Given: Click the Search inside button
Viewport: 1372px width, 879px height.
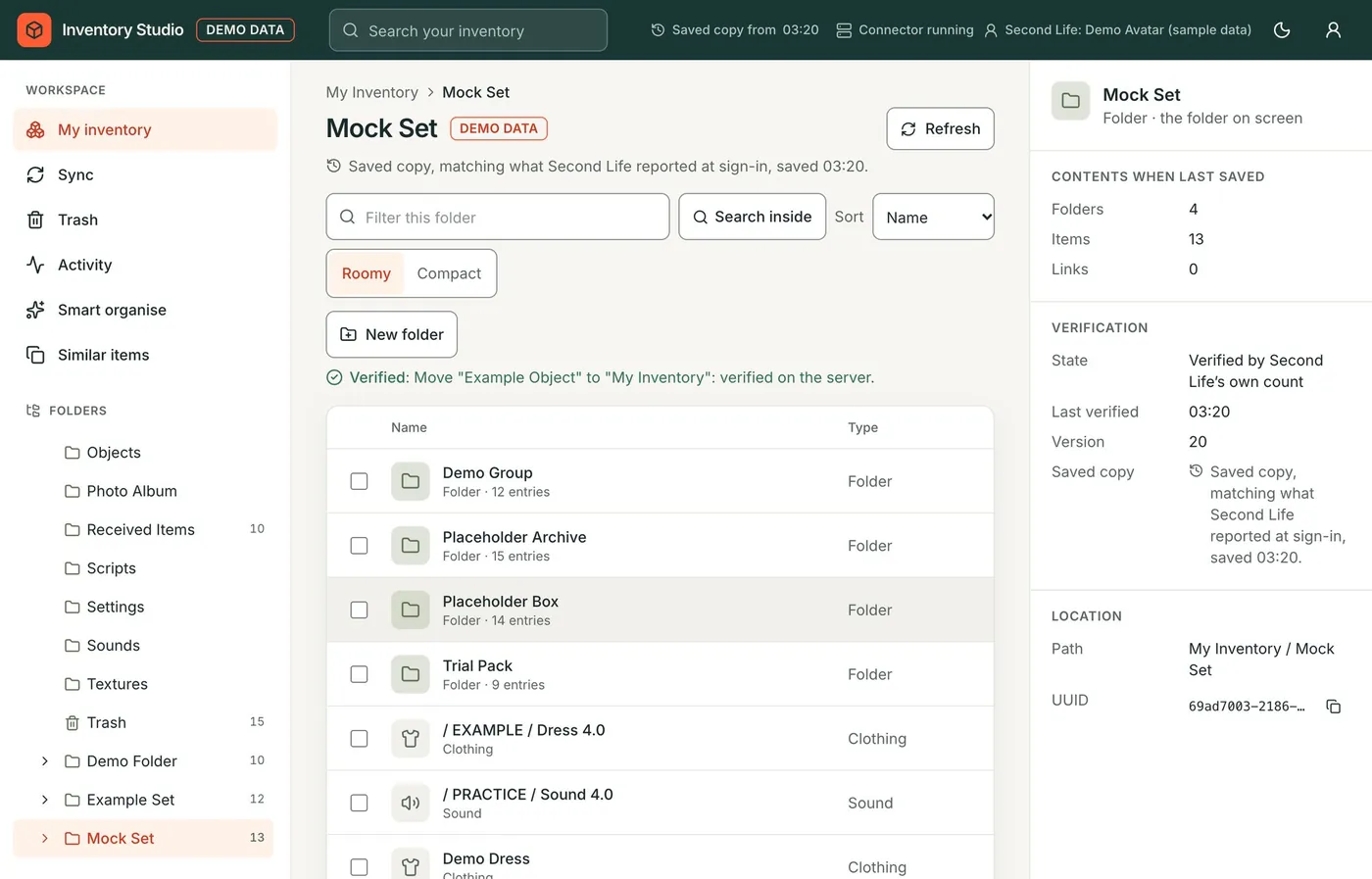Looking at the screenshot, I should [x=752, y=217].
